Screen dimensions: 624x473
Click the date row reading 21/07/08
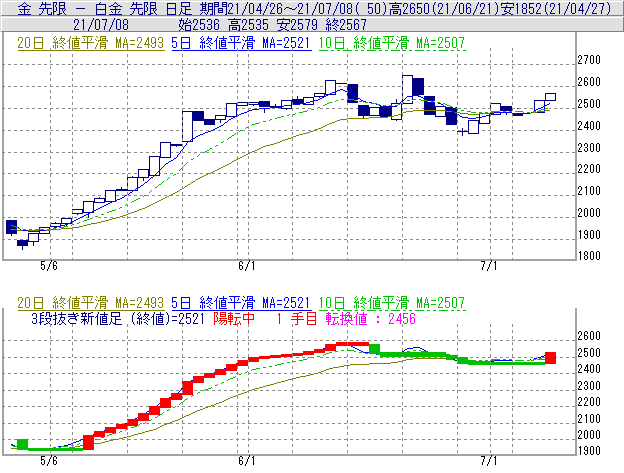[101, 25]
